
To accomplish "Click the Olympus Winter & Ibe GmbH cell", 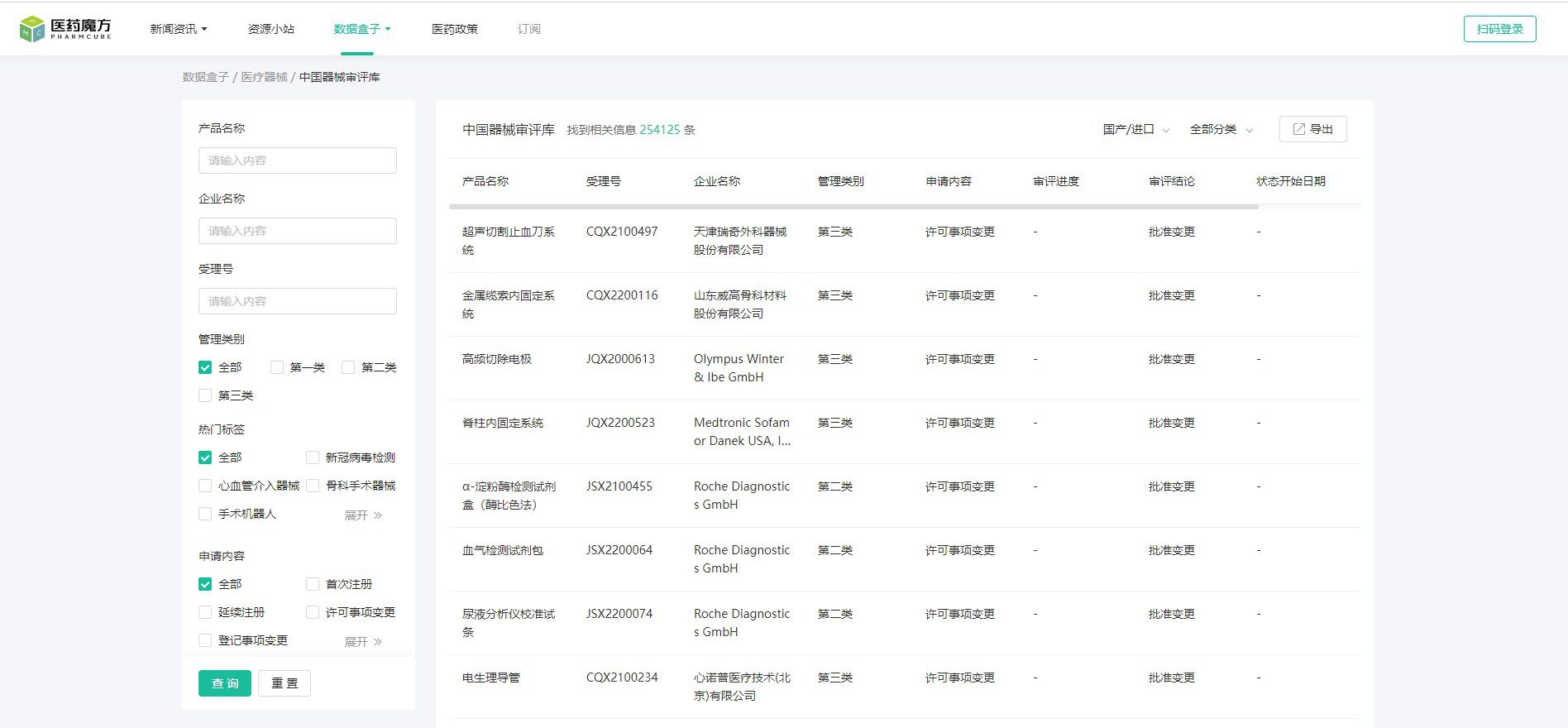I will coord(739,368).
